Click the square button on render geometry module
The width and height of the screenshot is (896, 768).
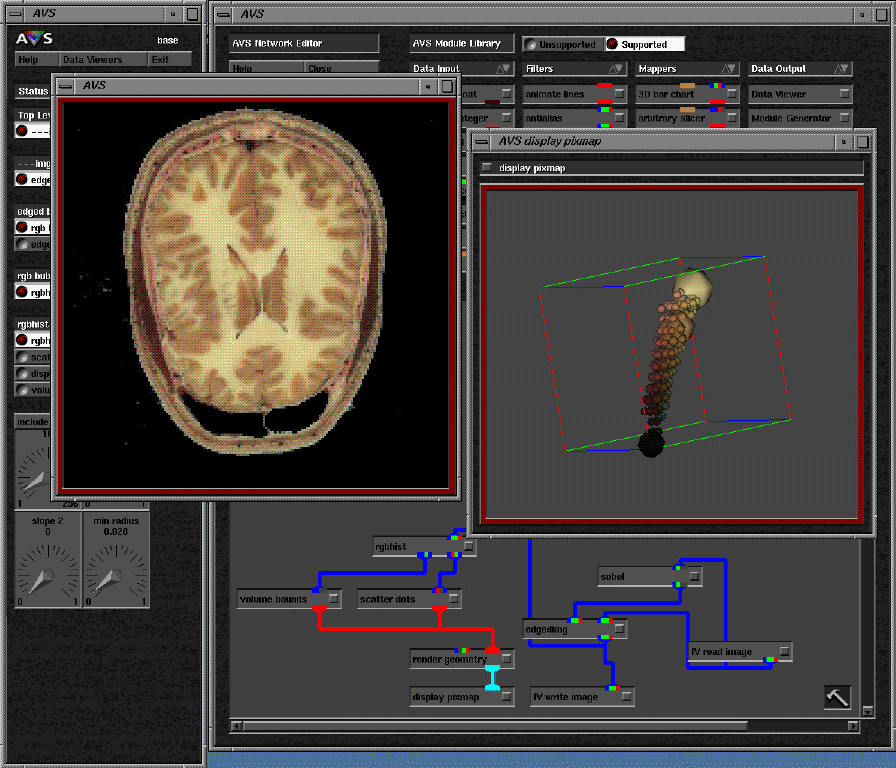tap(506, 659)
